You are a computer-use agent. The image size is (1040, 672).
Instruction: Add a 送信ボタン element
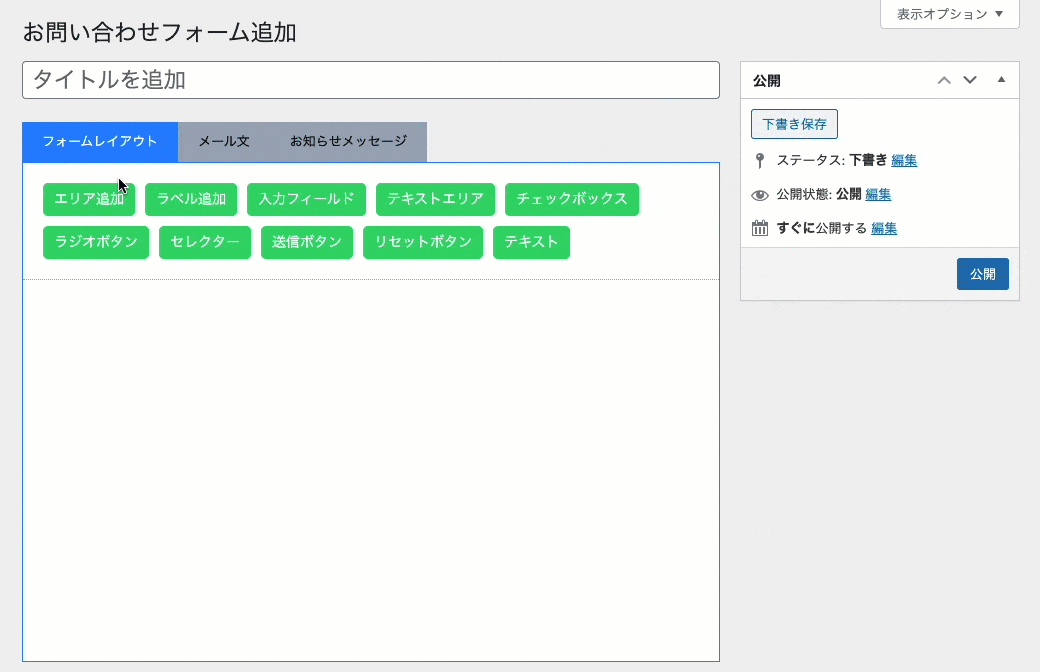coord(306,242)
